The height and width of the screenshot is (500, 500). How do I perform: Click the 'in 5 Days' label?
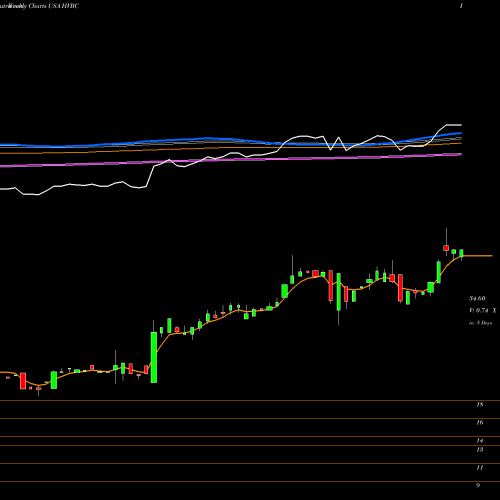481,323
